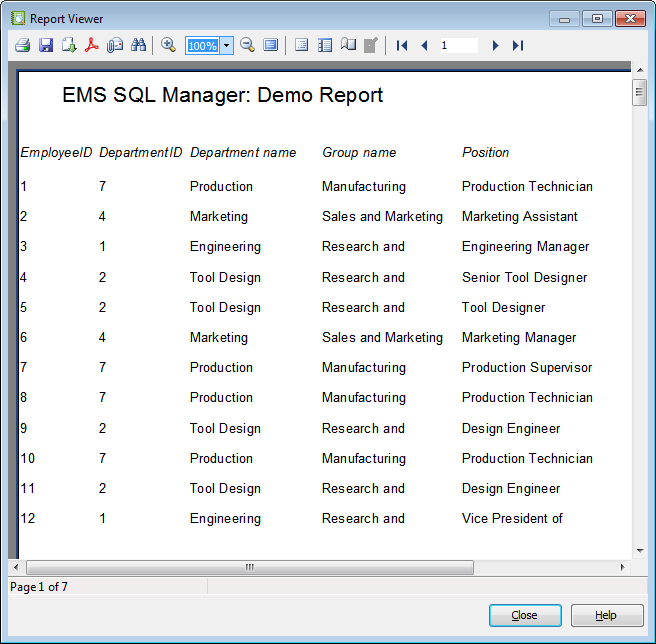Open page settings icon

click(x=348, y=45)
